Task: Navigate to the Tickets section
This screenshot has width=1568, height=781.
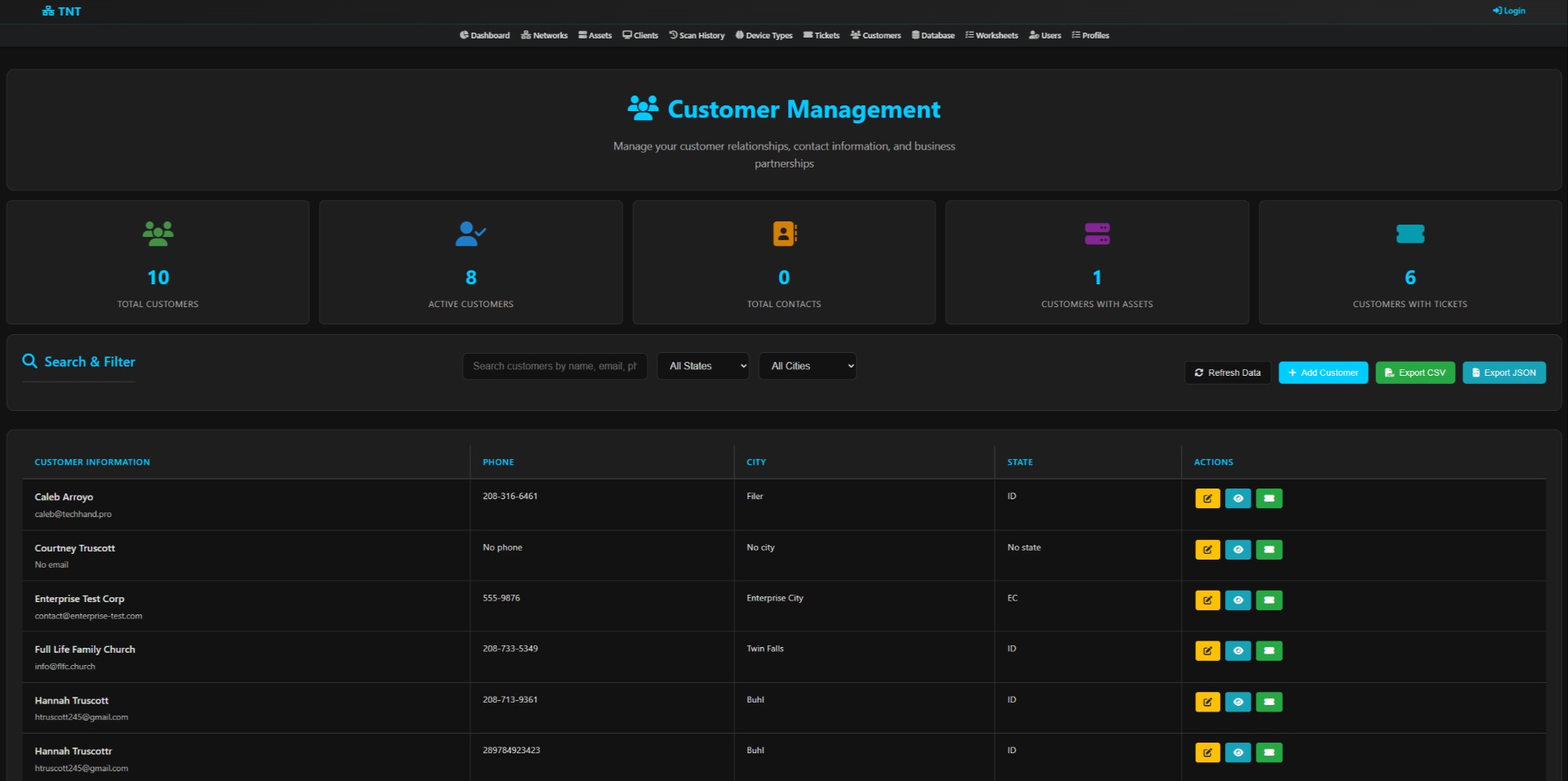Action: pos(822,35)
